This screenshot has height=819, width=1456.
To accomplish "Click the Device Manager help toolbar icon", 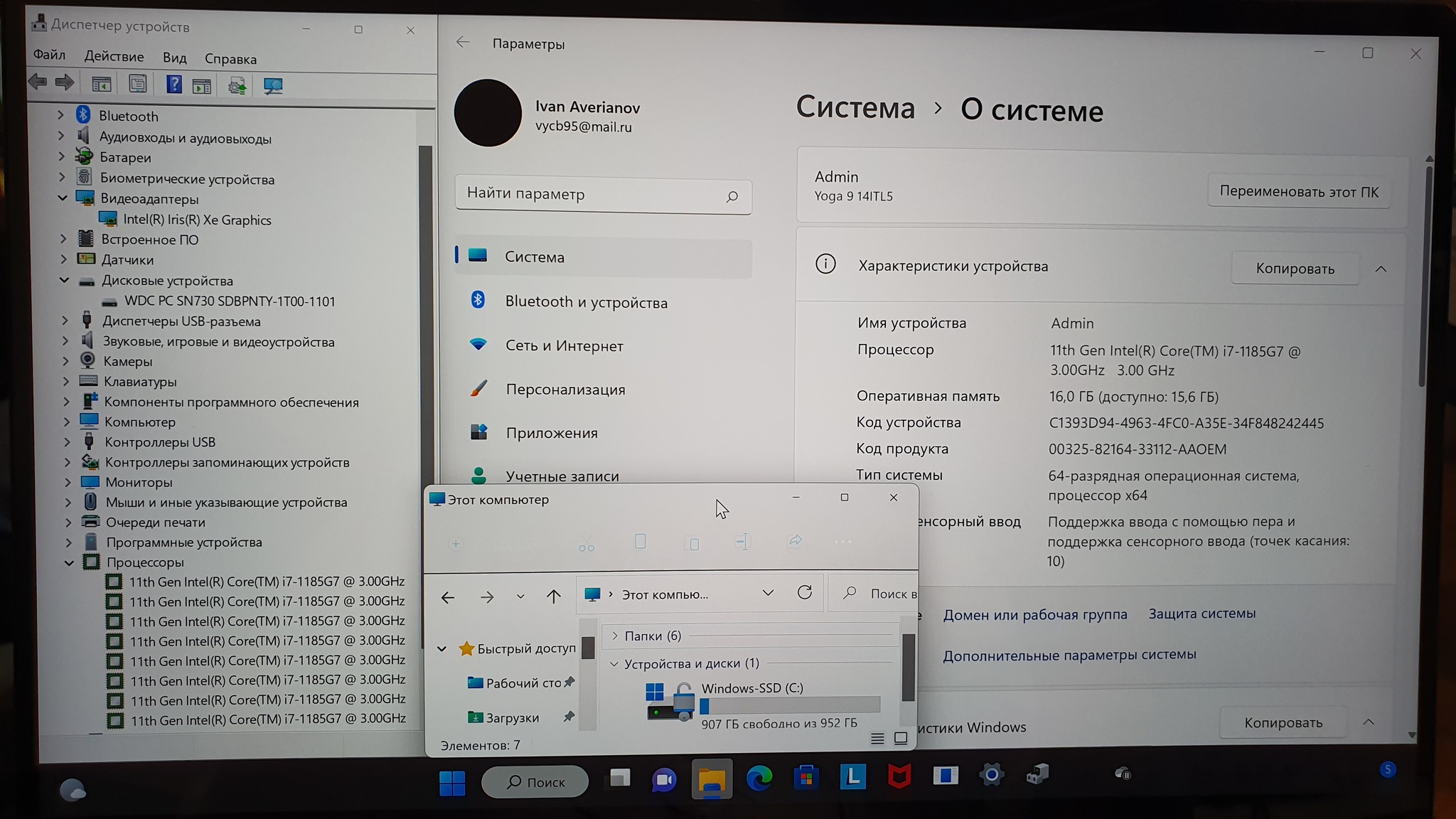I will 174,85.
